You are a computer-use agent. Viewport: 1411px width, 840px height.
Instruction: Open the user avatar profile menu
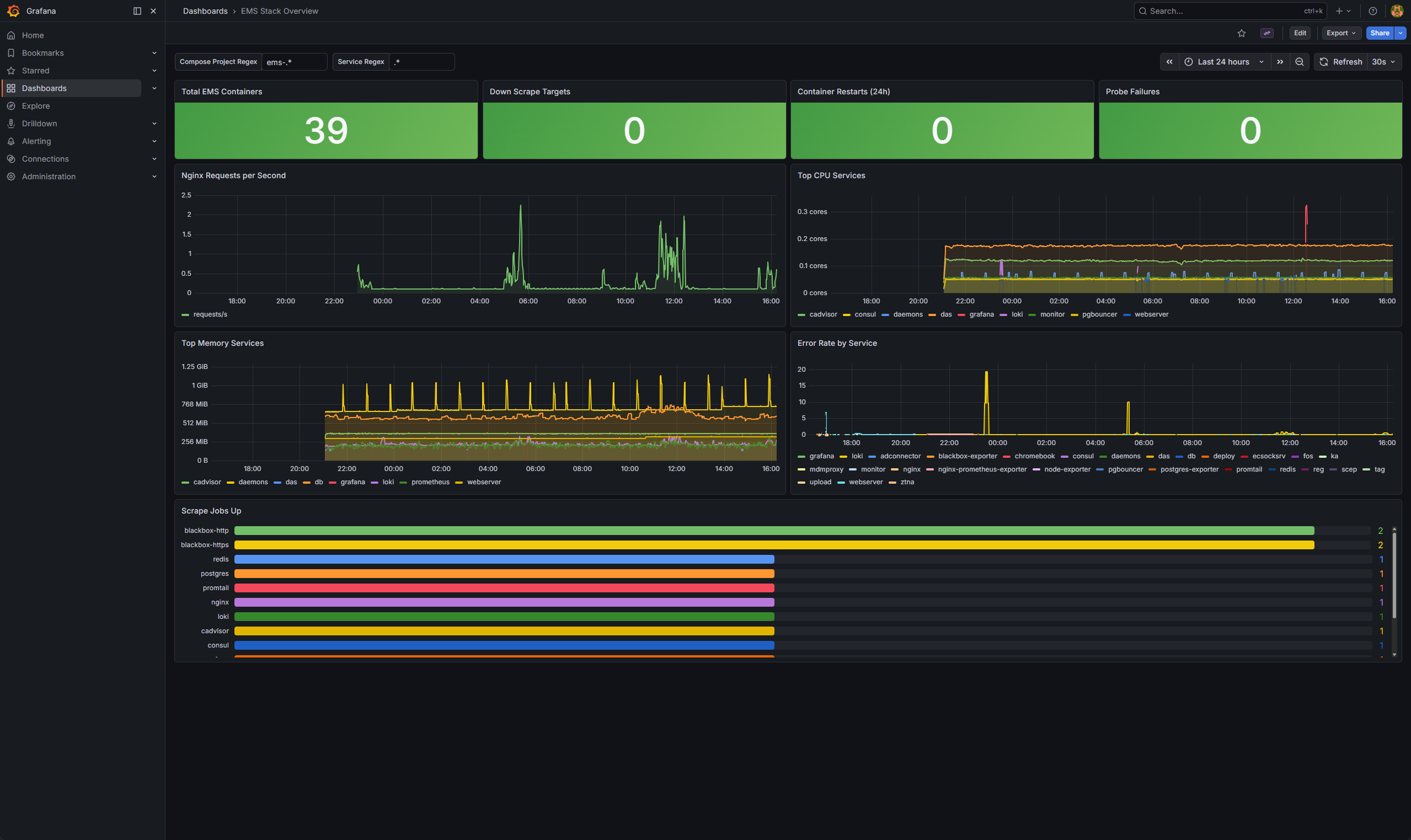click(x=1396, y=10)
